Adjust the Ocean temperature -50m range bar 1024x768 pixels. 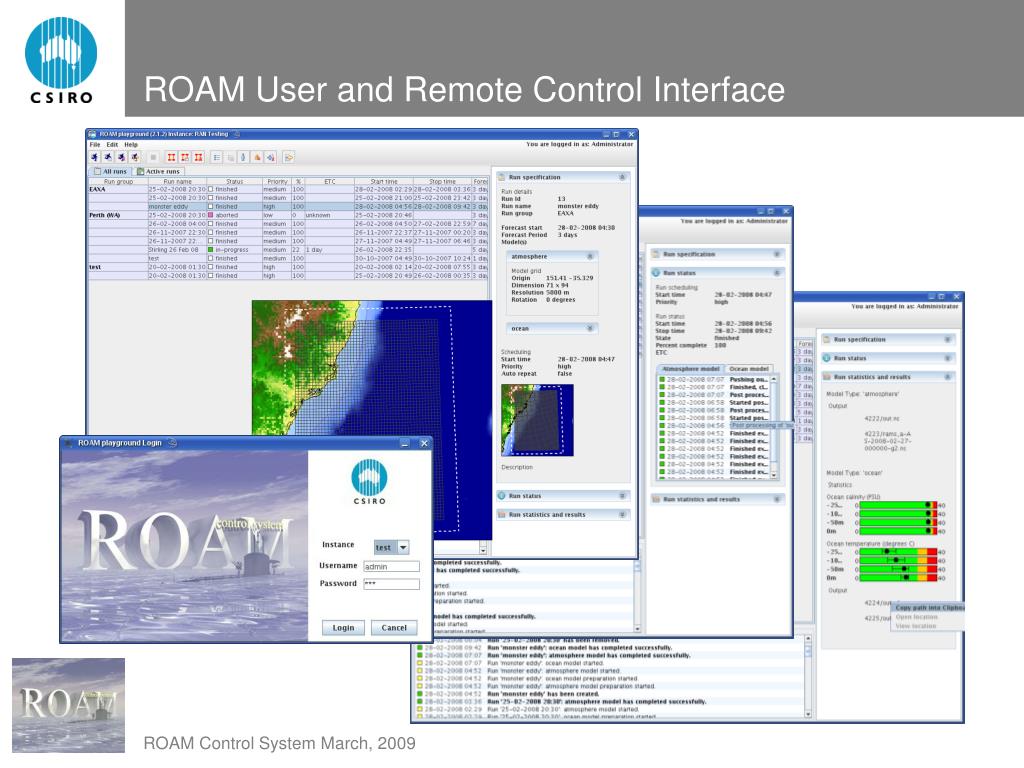tap(899, 569)
